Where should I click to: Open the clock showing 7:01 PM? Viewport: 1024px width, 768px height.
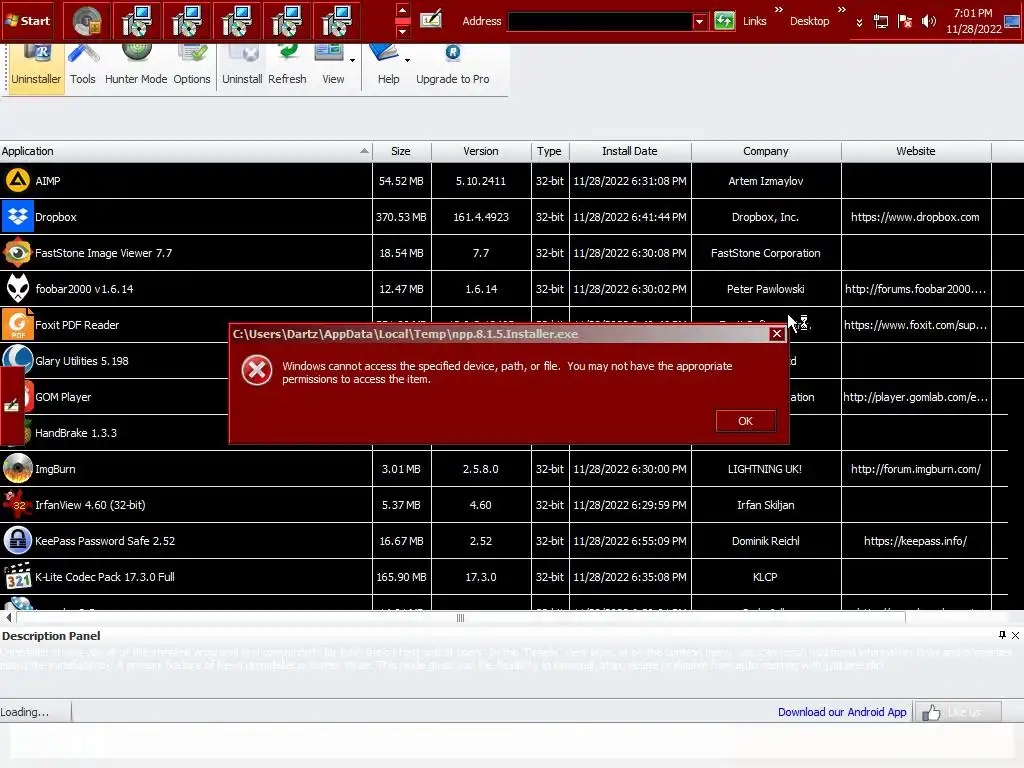click(973, 21)
